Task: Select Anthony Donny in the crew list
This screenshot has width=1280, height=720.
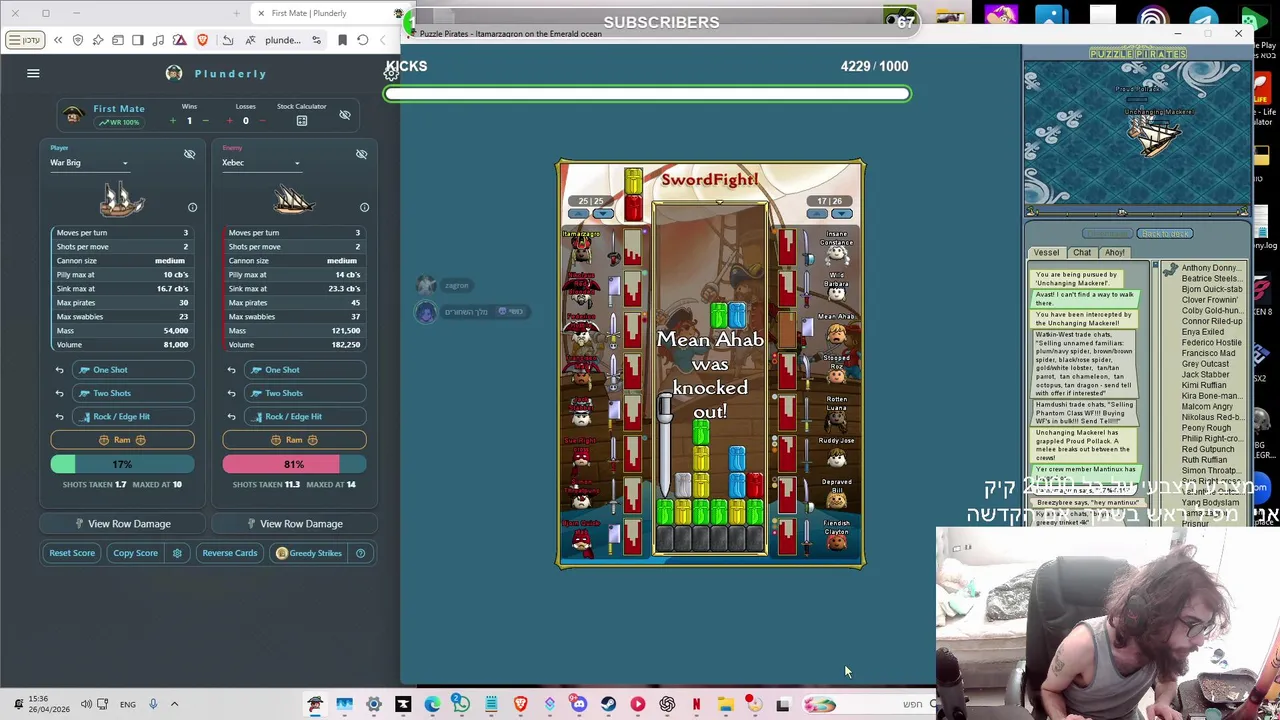Action: coord(1211,268)
